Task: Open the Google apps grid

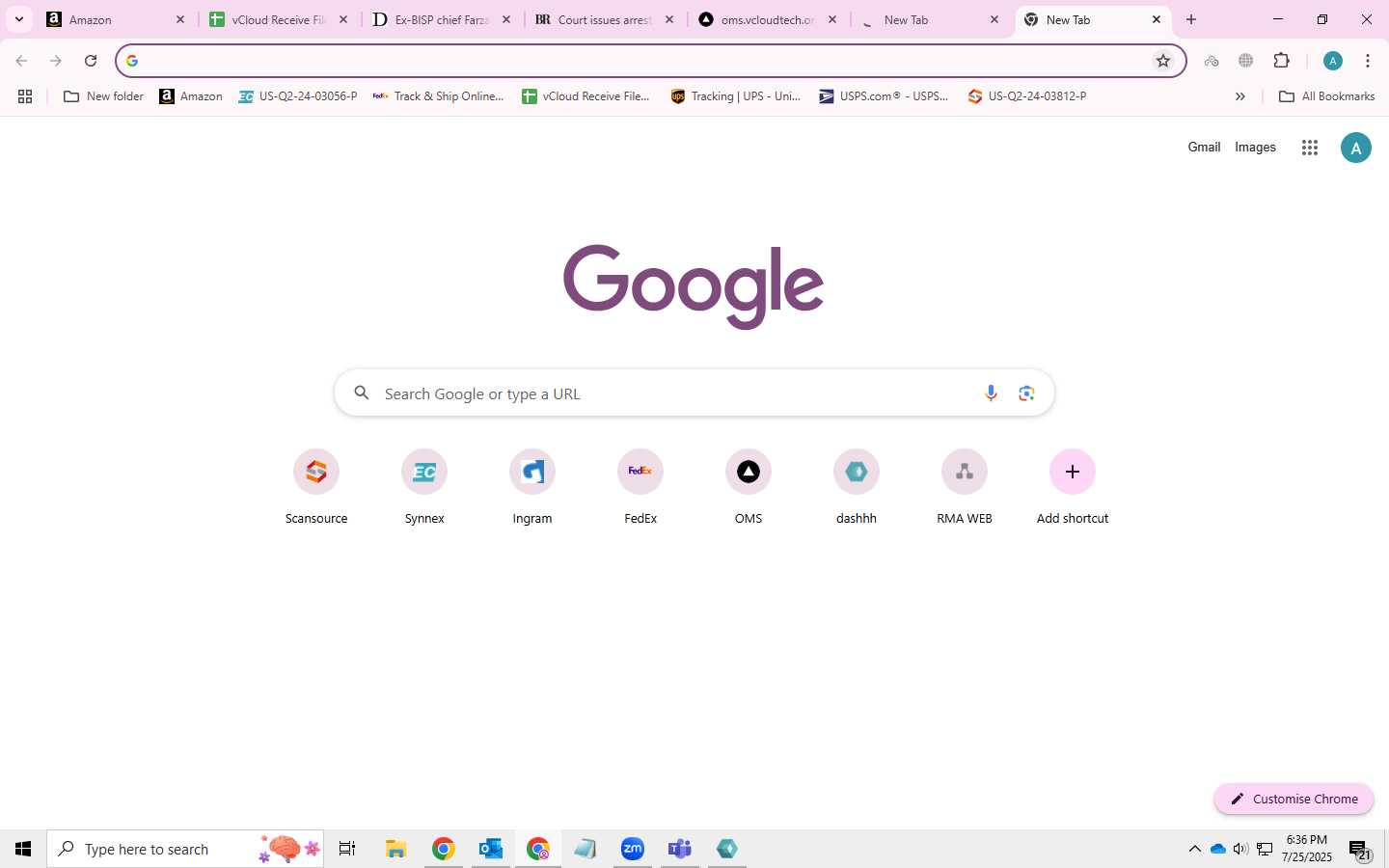Action: [x=1309, y=148]
